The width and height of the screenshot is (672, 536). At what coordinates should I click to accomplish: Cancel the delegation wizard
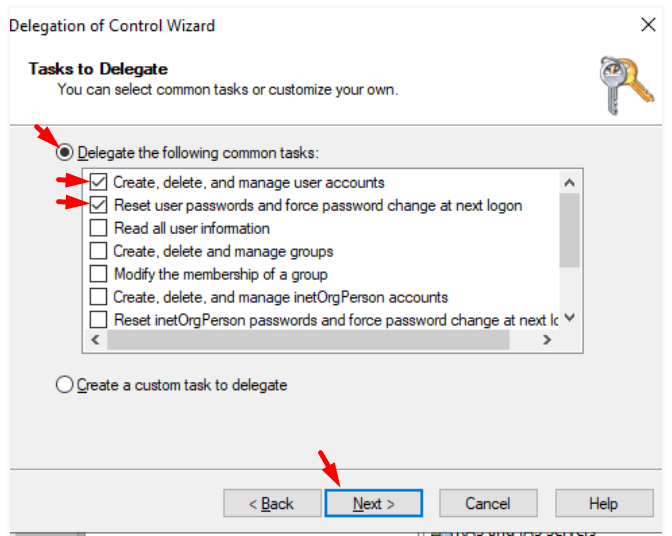(x=488, y=503)
